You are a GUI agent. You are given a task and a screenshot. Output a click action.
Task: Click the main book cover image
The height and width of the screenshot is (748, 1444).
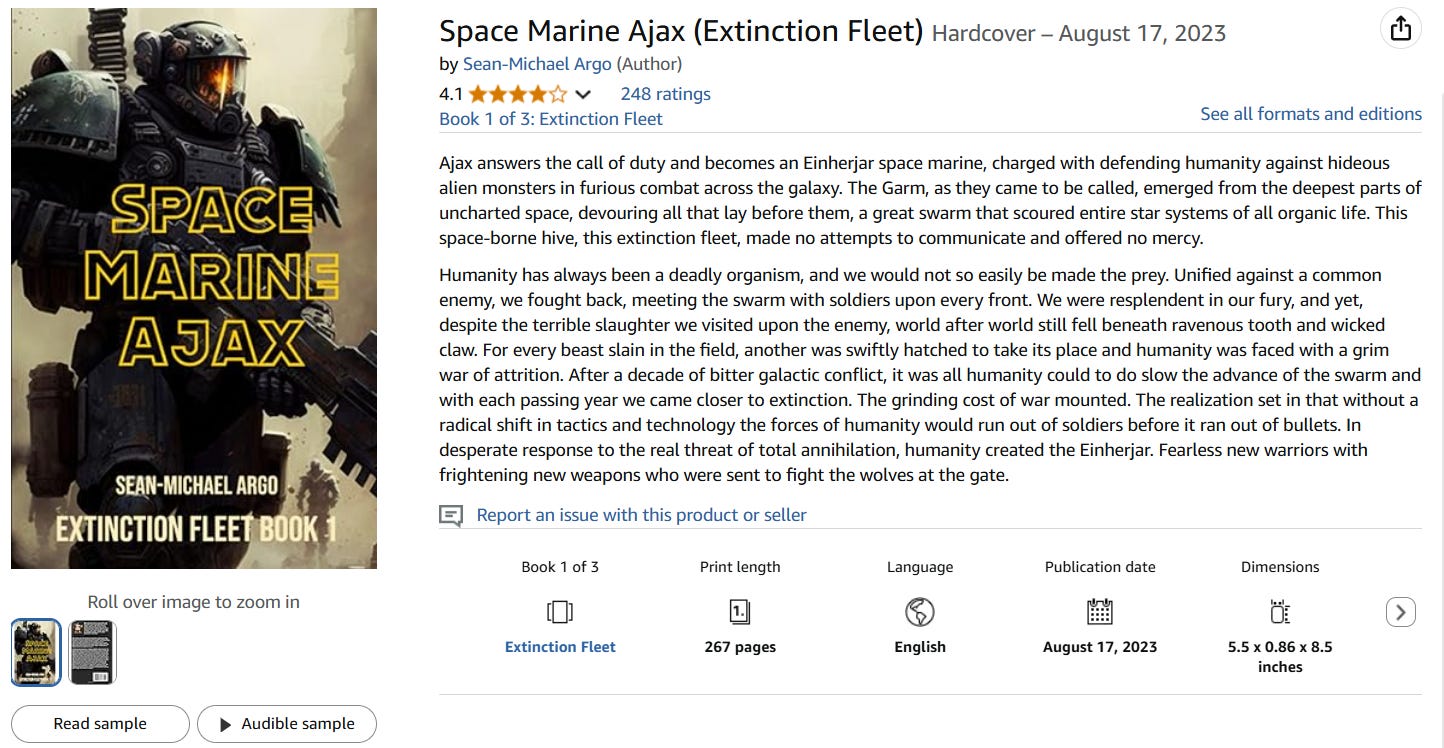[194, 288]
